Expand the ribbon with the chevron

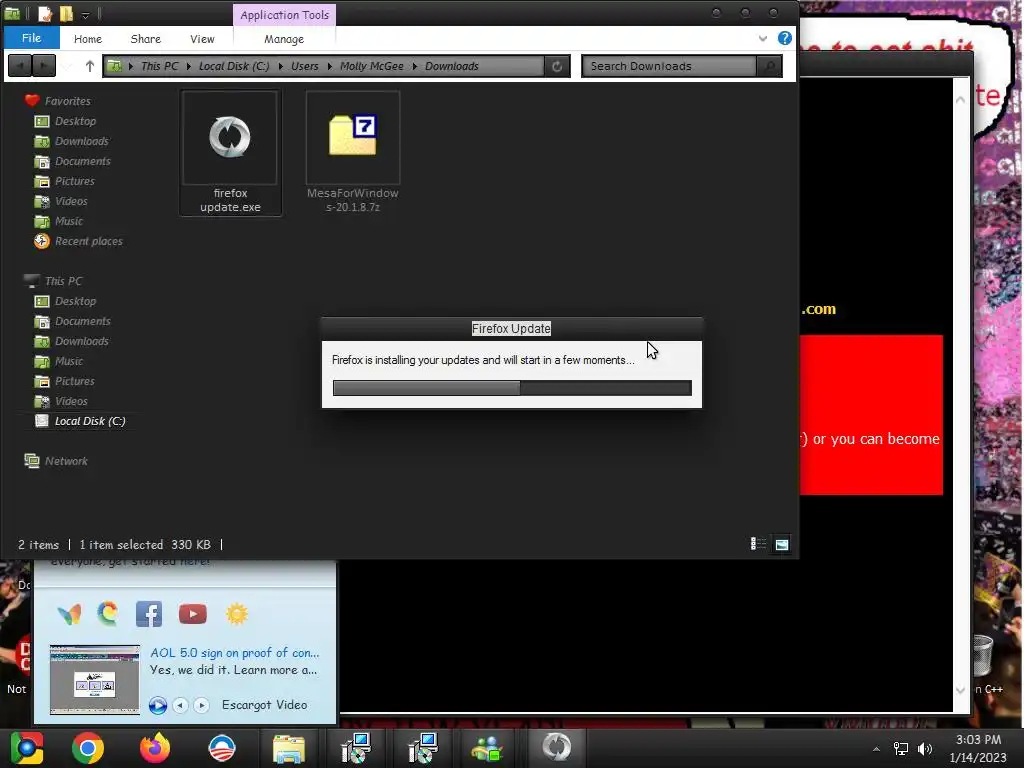pos(763,39)
